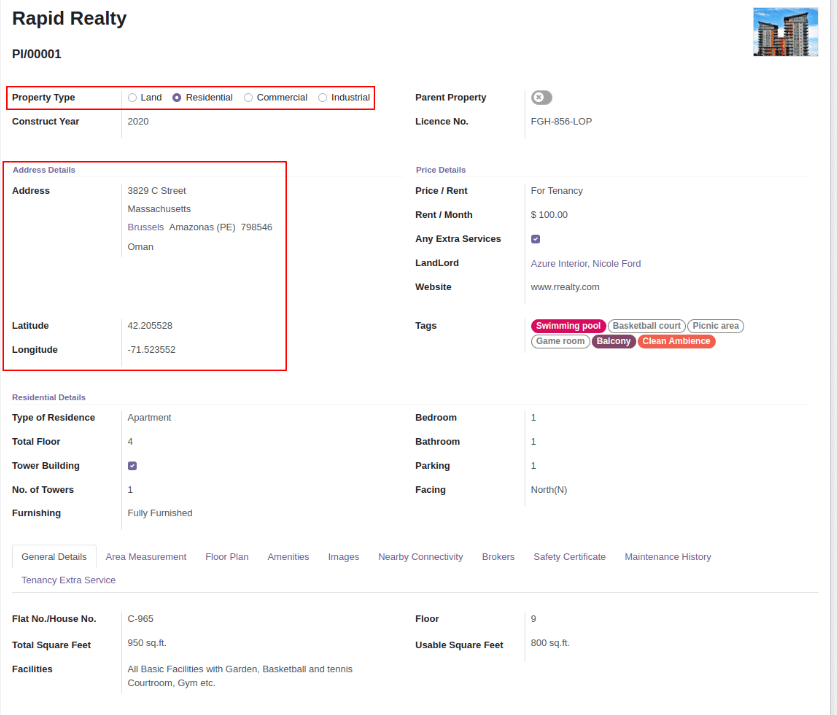
Task: Click the Brussels city link
Action: (145, 227)
